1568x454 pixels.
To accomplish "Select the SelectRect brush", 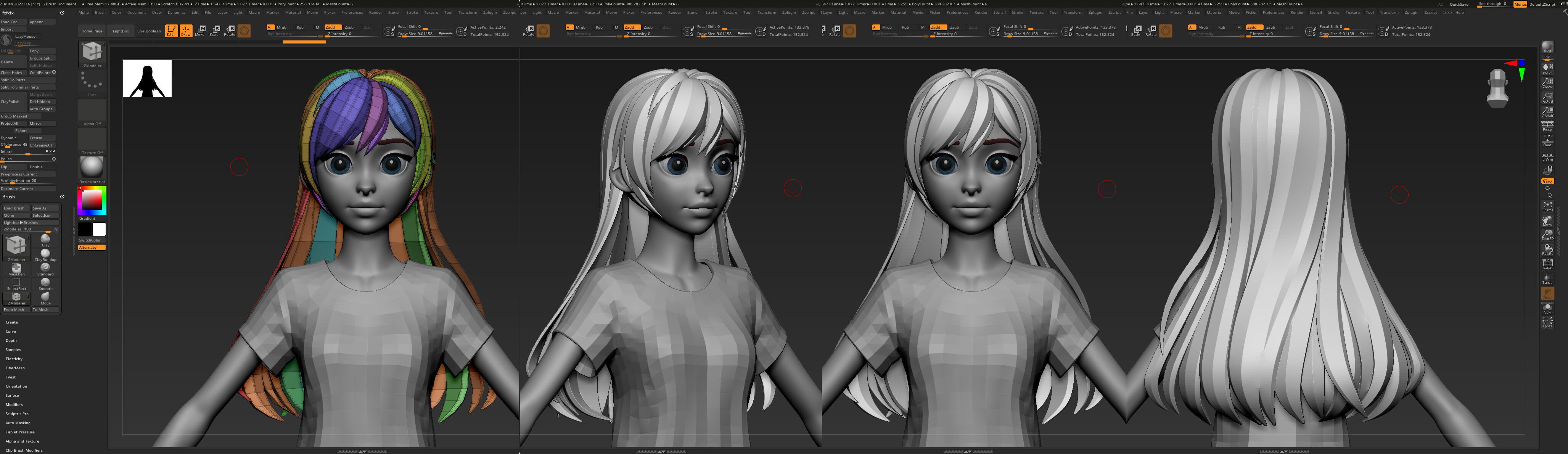I will tap(16, 284).
